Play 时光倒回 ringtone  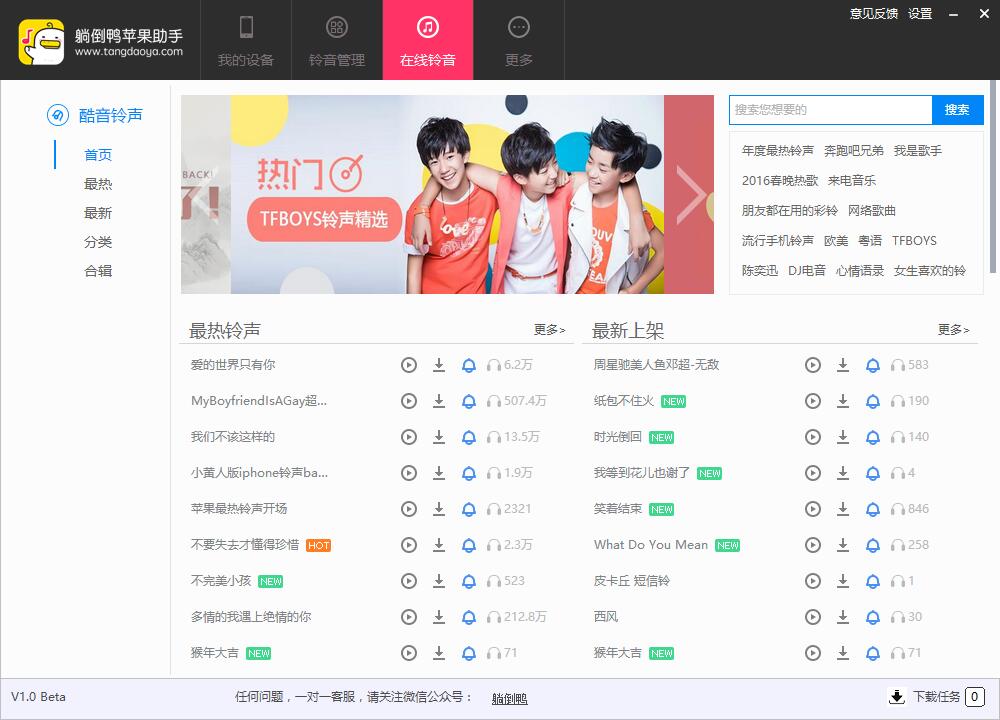pos(812,437)
